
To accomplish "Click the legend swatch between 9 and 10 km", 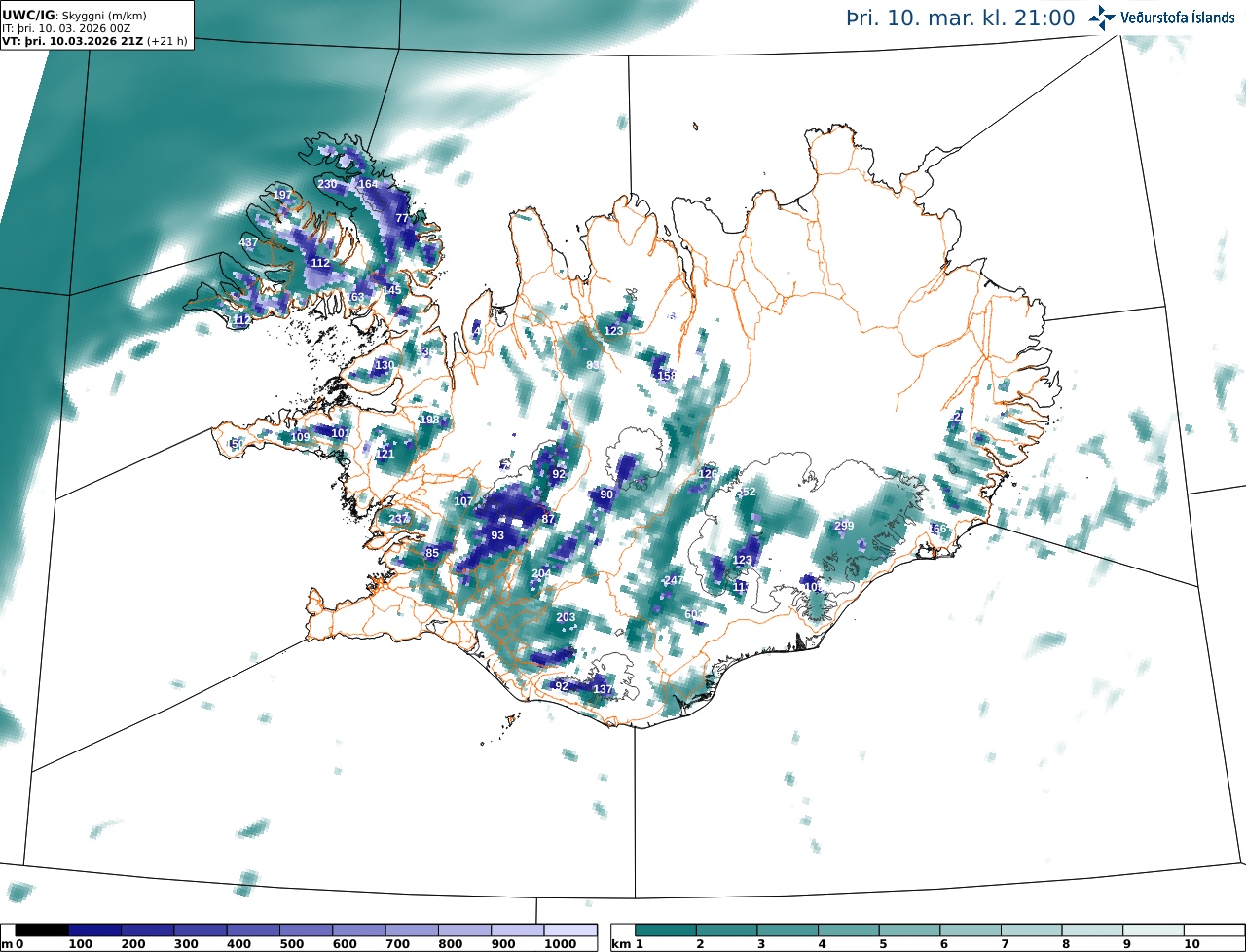I will pos(1154,931).
